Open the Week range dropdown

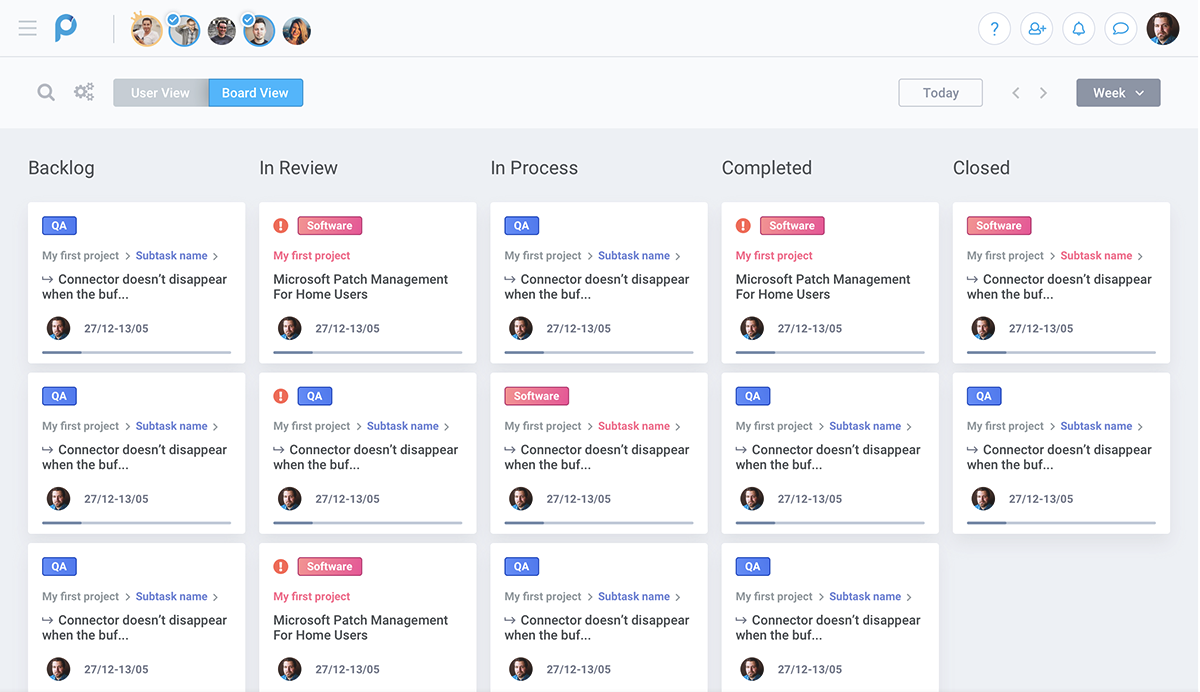pos(1118,93)
